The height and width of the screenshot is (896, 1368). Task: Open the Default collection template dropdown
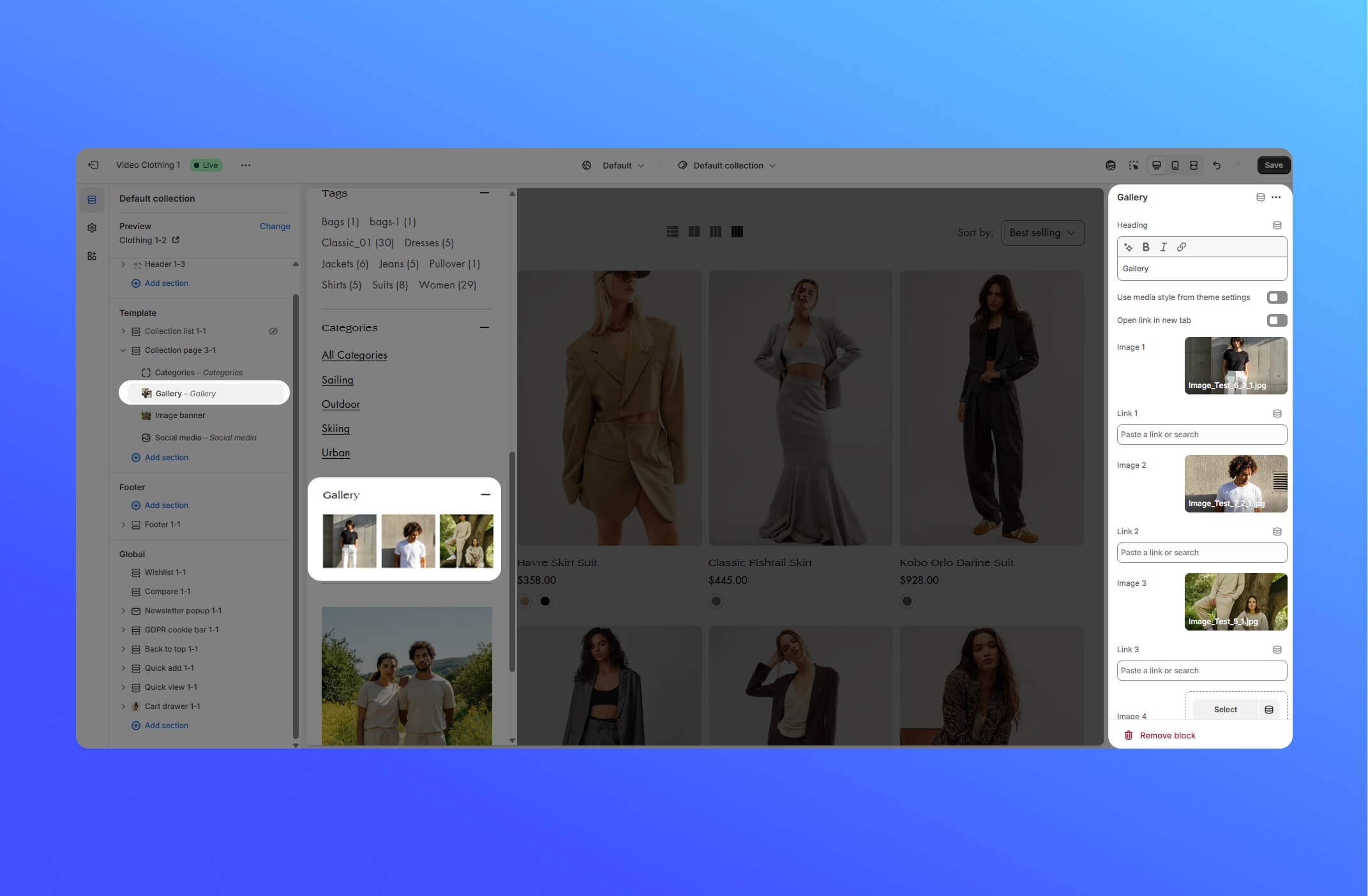pyautogui.click(x=727, y=165)
